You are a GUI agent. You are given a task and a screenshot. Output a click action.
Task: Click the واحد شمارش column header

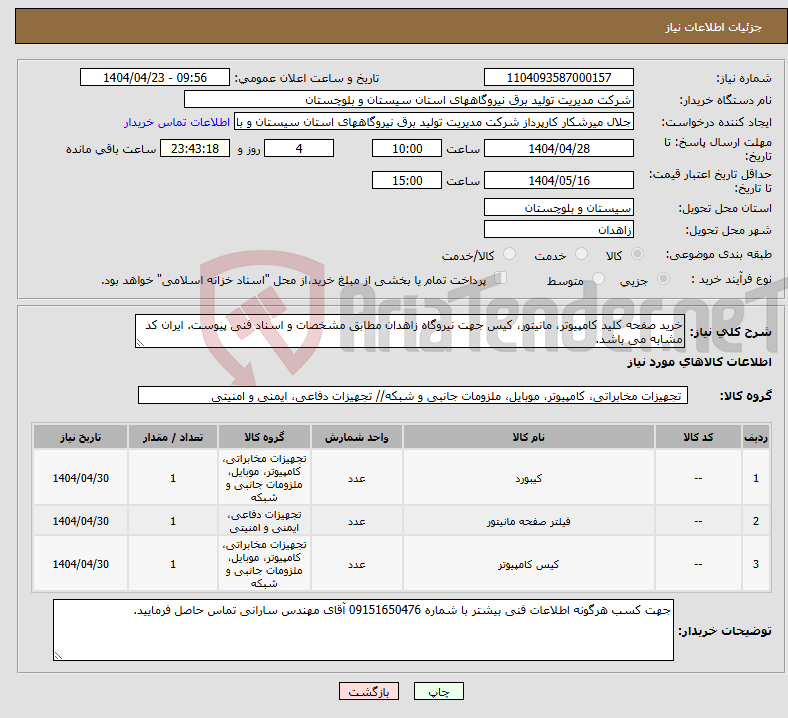point(356,437)
